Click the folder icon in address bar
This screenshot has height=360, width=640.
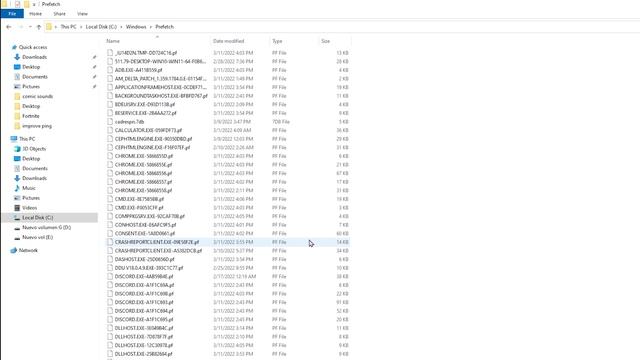[x=49, y=27]
